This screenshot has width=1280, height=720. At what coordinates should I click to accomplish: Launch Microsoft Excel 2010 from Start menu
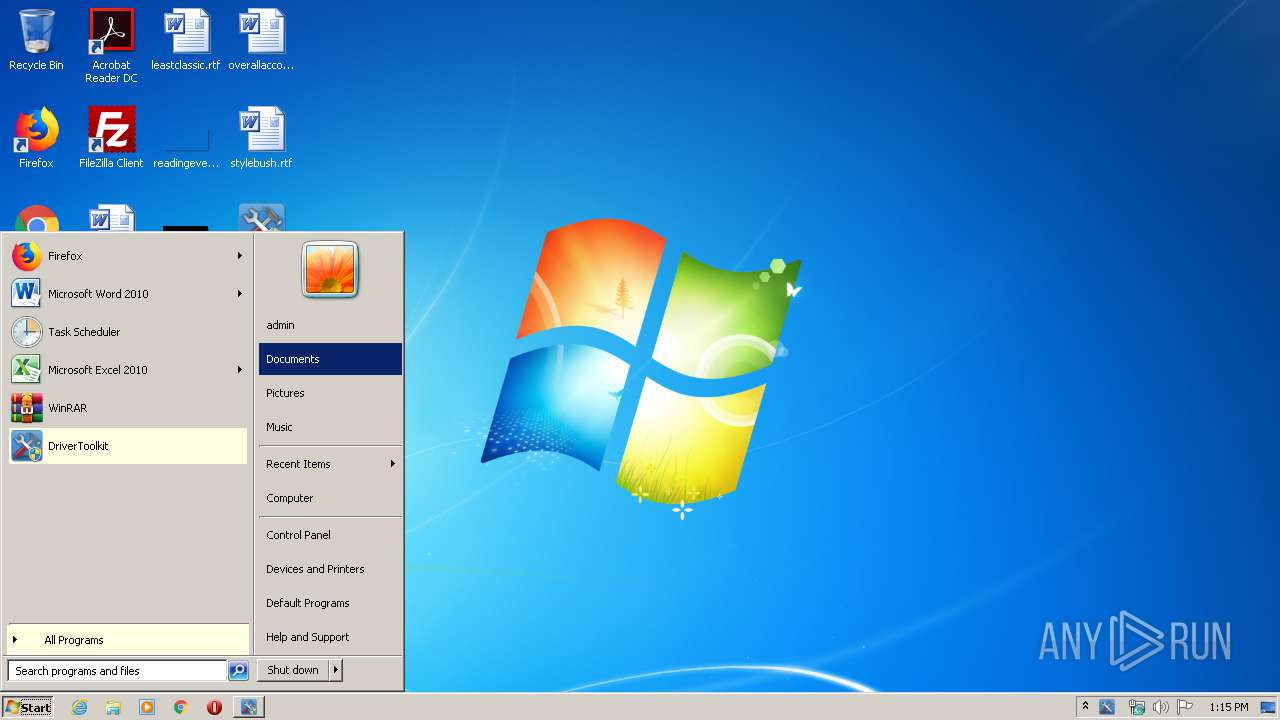pyautogui.click(x=128, y=370)
